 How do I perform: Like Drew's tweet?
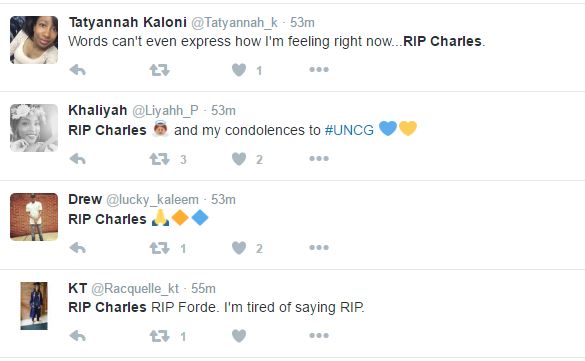[239, 248]
